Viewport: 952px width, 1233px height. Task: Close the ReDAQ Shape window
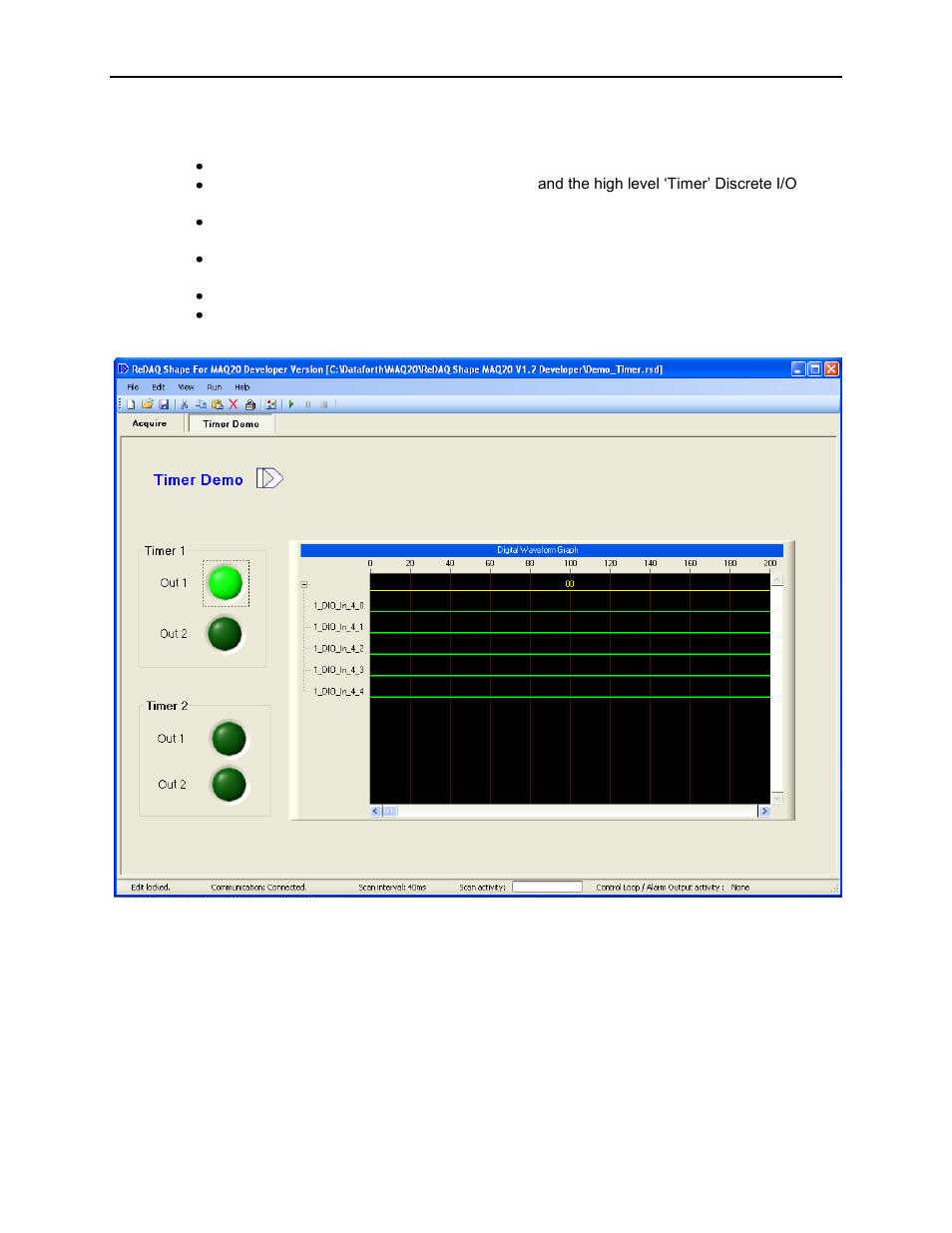coord(831,369)
